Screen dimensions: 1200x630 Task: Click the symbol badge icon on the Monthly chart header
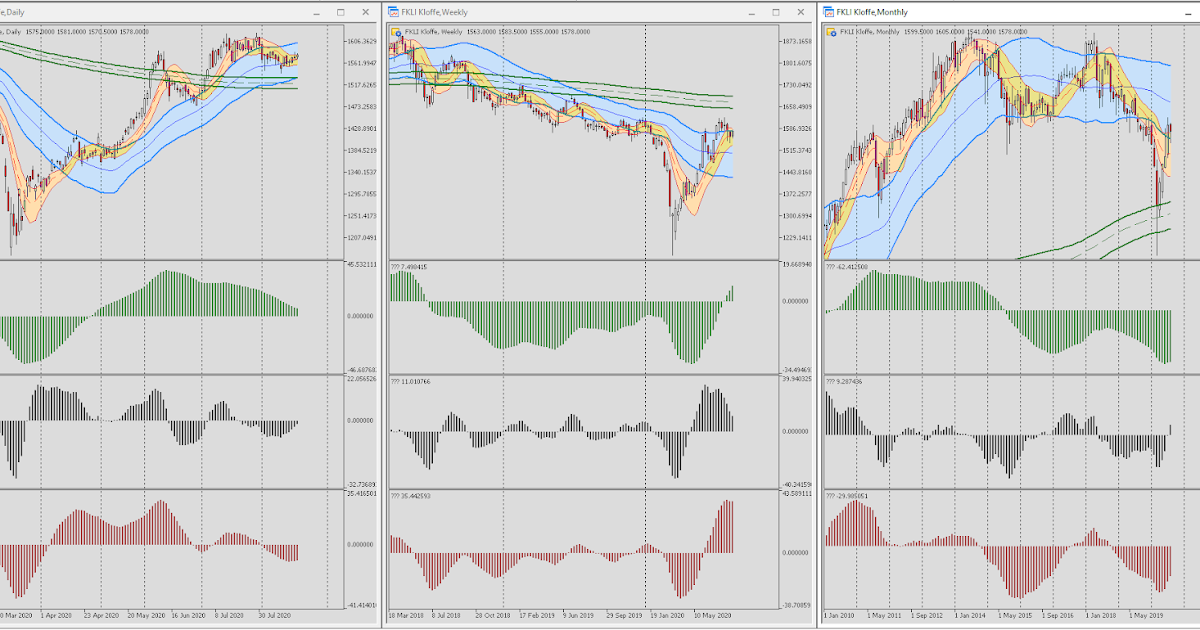point(830,32)
